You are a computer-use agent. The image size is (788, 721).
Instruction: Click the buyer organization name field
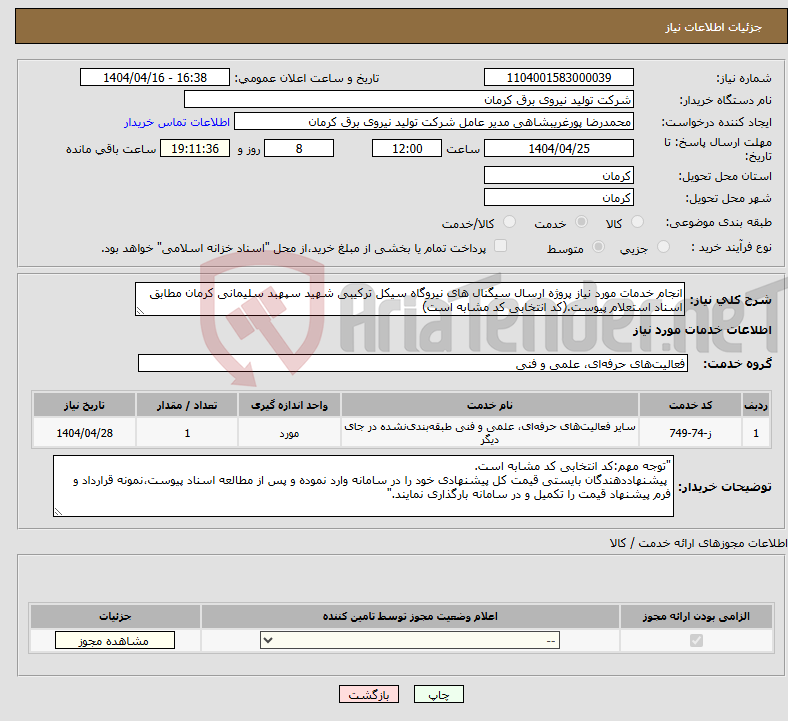tap(409, 99)
